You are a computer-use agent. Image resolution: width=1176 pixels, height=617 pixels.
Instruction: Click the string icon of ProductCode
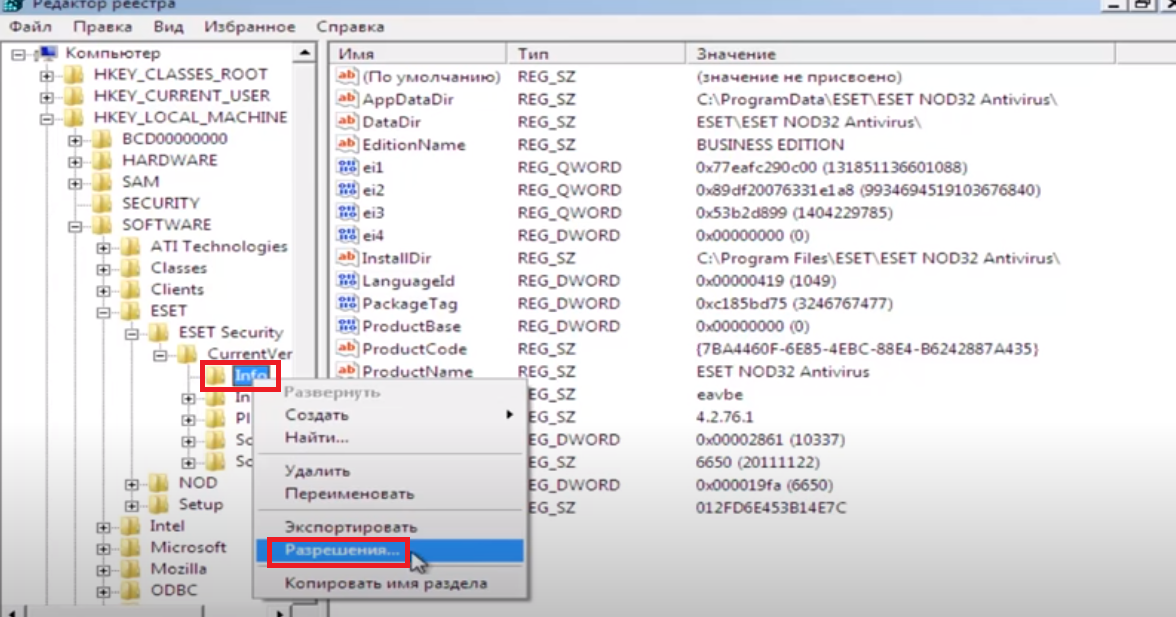pyautogui.click(x=347, y=348)
